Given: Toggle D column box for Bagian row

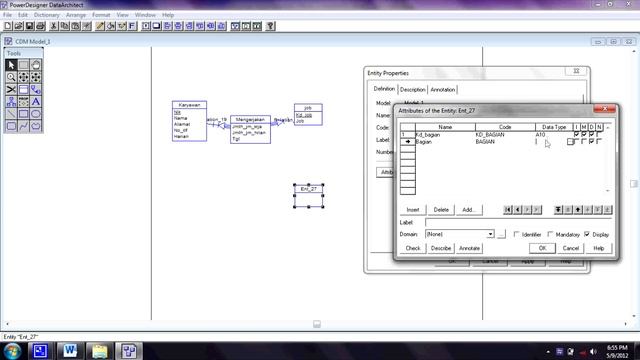Looking at the screenshot, I should tap(591, 141).
